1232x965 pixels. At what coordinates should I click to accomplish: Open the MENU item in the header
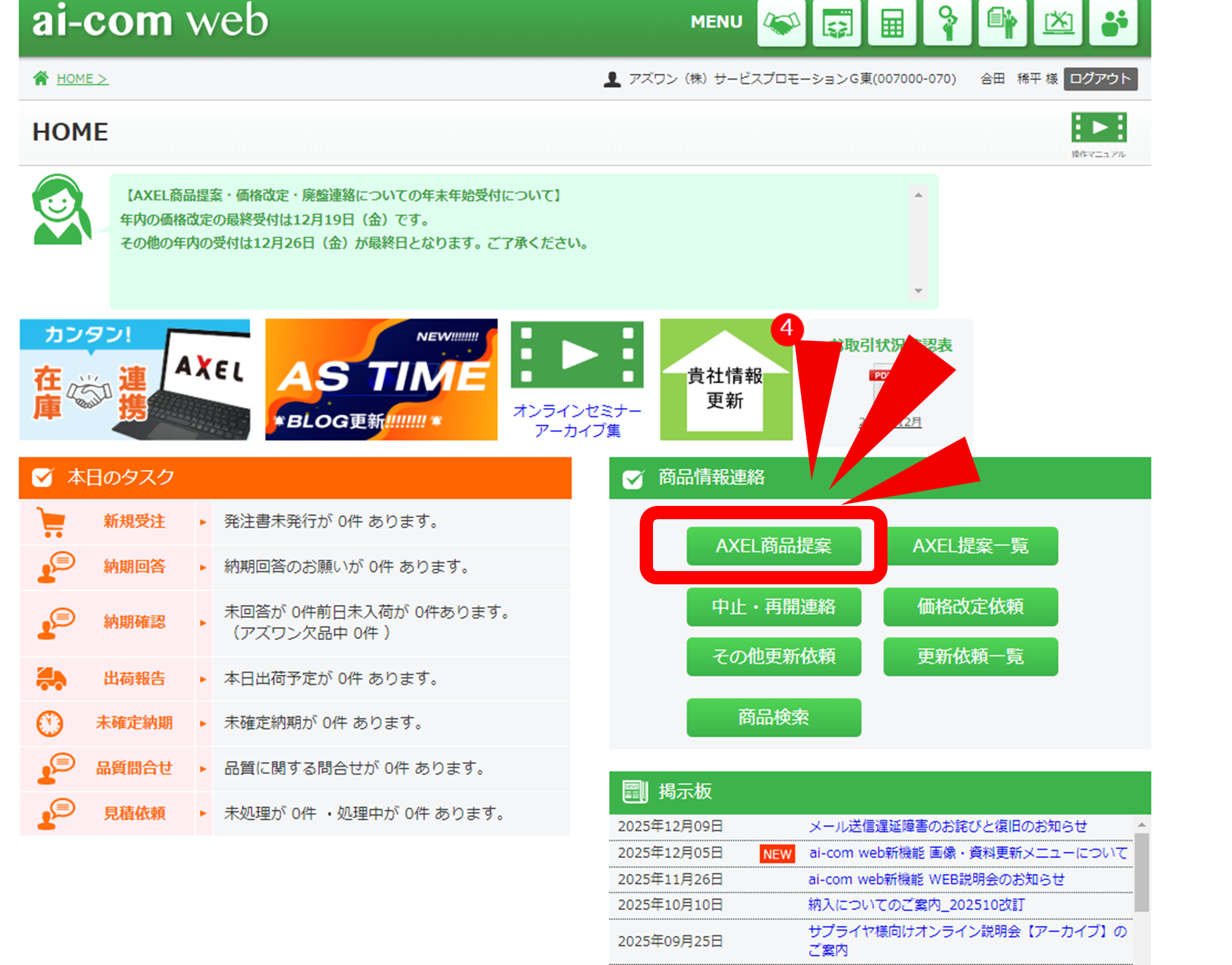pyautogui.click(x=716, y=22)
